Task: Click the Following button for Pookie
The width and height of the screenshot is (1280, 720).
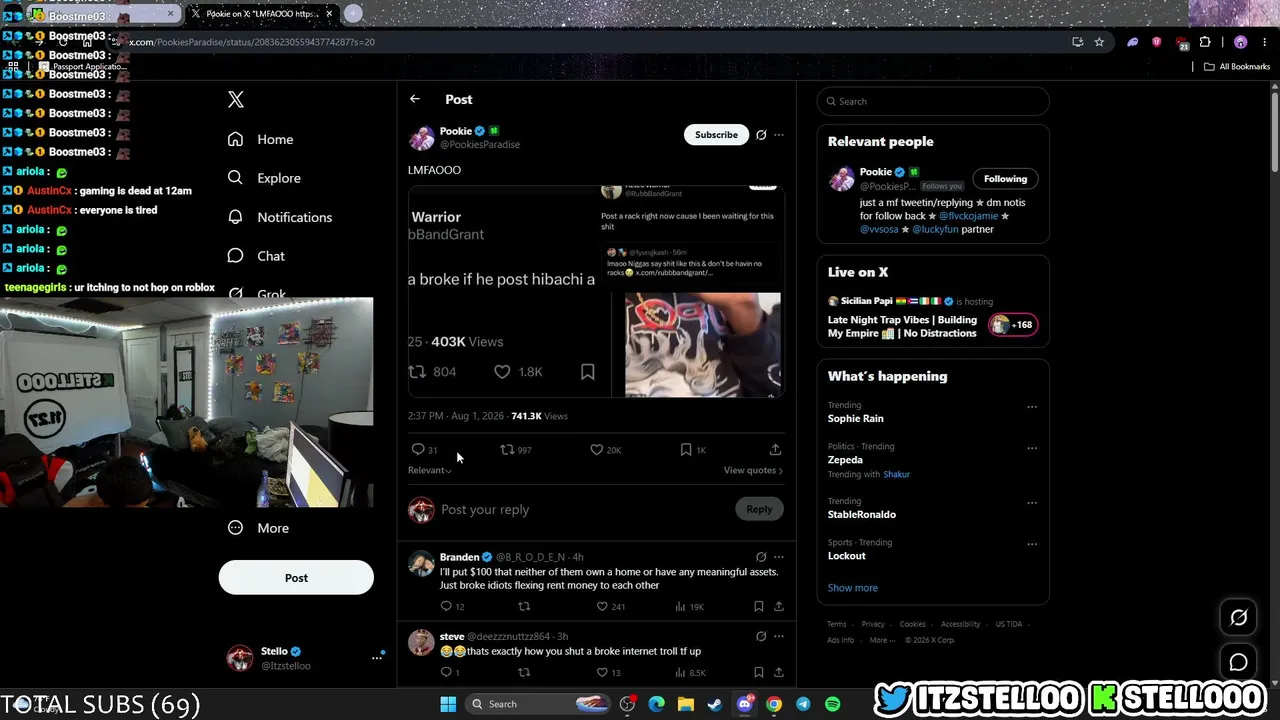Action: [1005, 179]
